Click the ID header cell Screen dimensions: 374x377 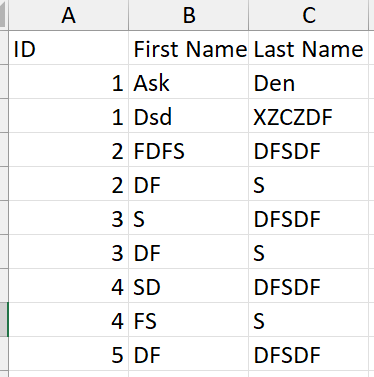pyautogui.click(x=68, y=48)
